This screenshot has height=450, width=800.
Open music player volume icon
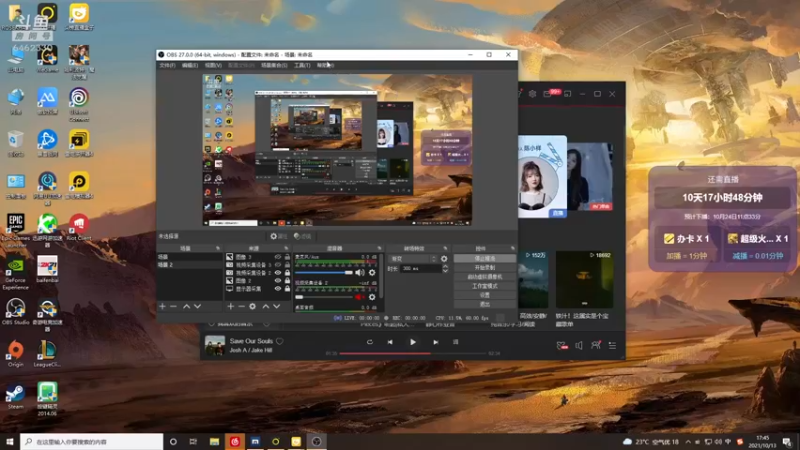pyautogui.click(x=579, y=345)
